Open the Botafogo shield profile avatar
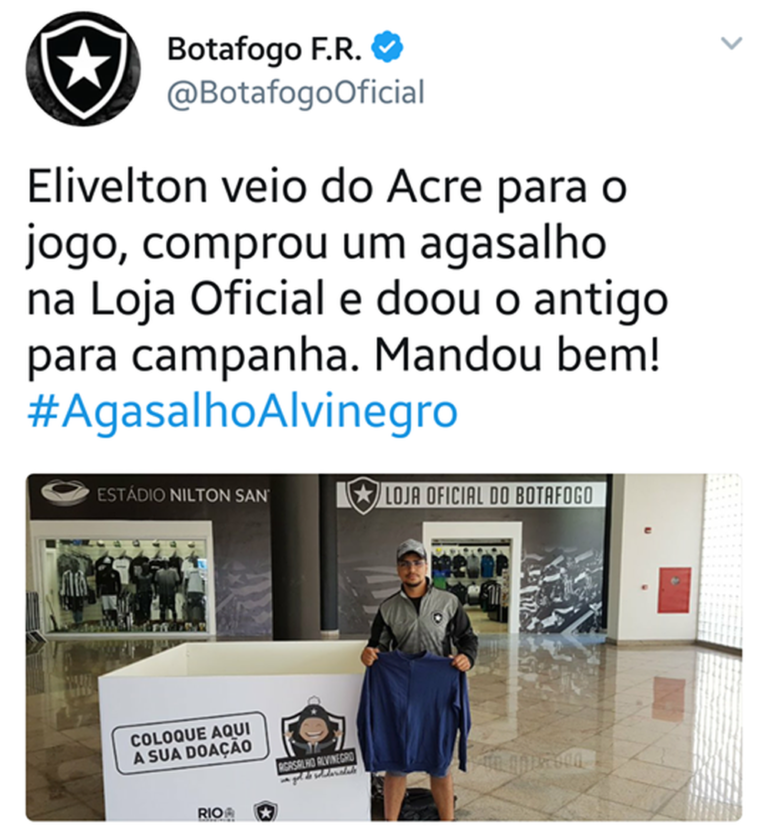 83,69
